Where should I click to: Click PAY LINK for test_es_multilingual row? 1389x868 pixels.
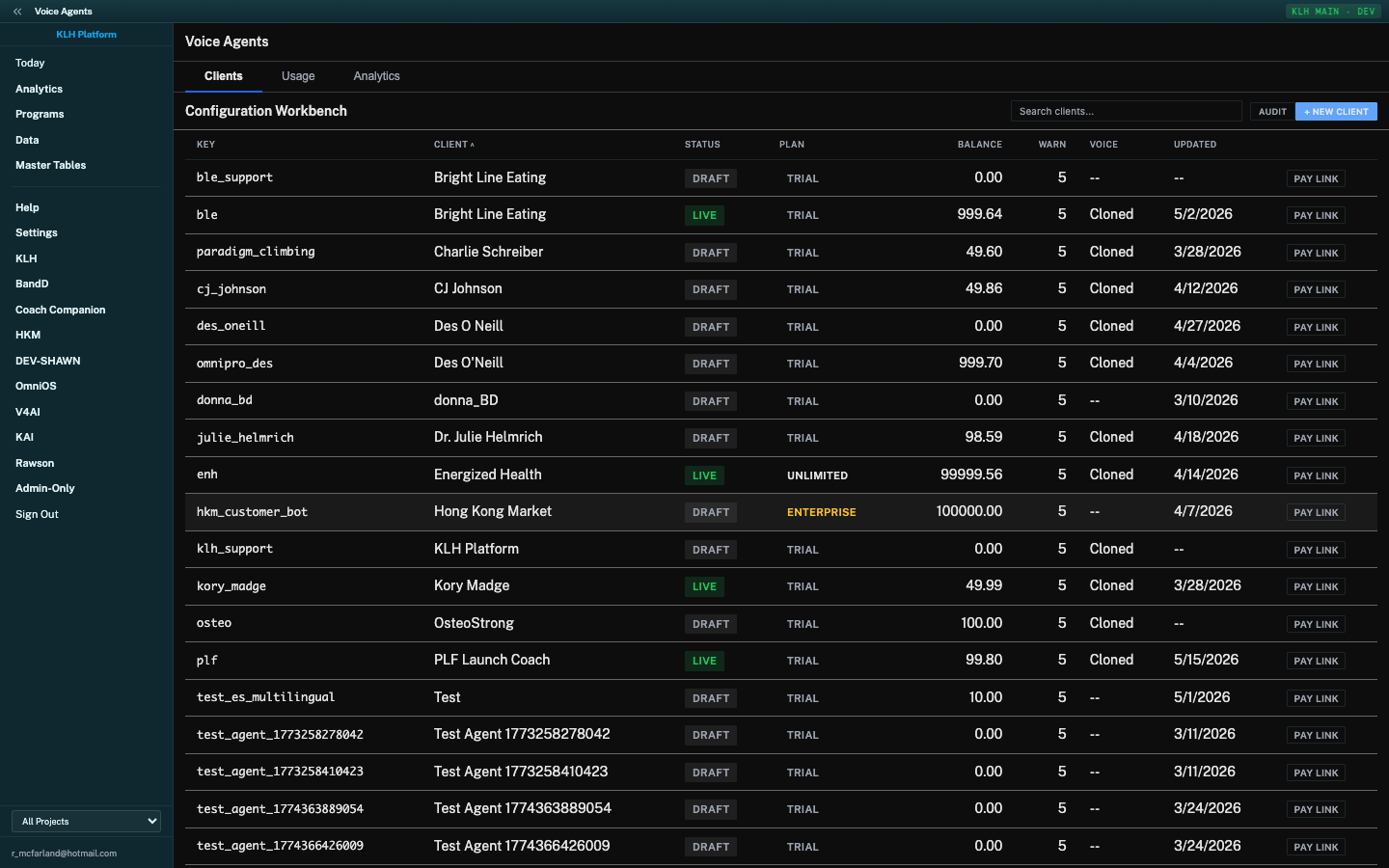pyautogui.click(x=1316, y=698)
